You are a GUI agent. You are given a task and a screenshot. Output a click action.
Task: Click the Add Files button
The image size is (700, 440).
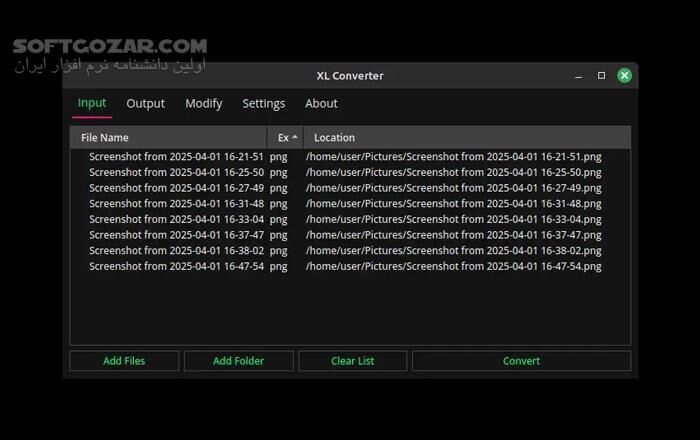(124, 361)
